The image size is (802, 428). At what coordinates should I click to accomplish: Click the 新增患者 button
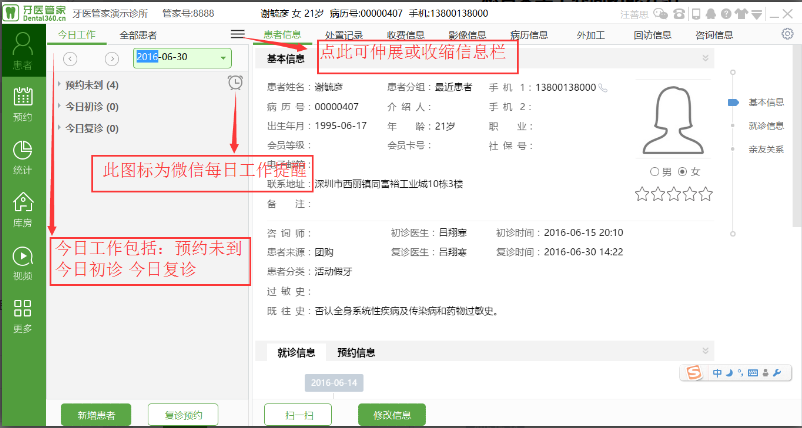pyautogui.click(x=96, y=415)
